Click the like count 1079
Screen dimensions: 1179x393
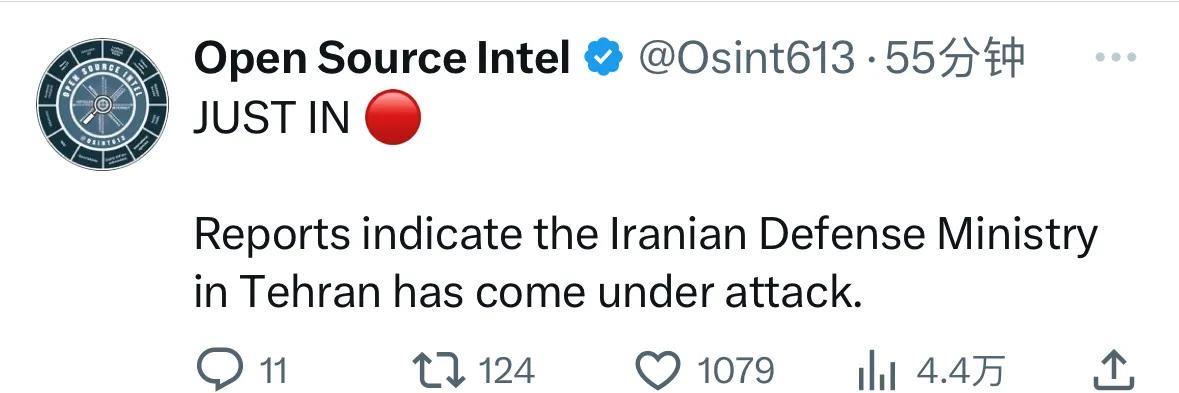click(735, 371)
